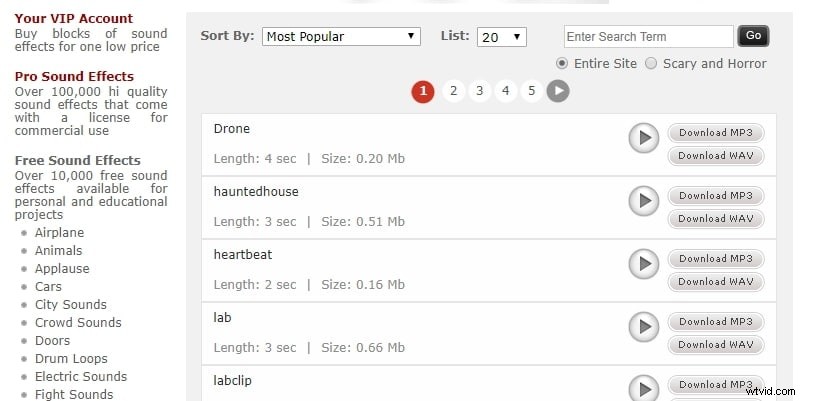The height and width of the screenshot is (401, 815).
Task: Download MP3 for Drone
Action: coord(716,133)
